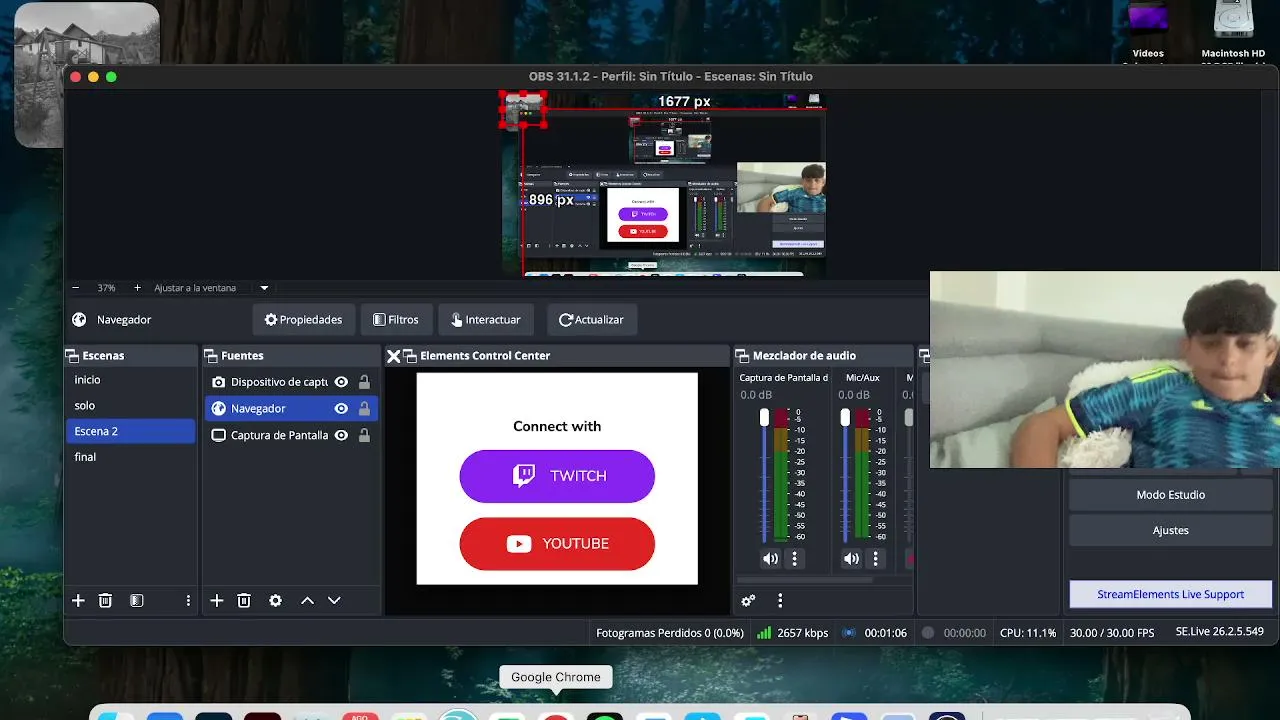Click Fotogramas Perdidos 0 (0.0%) status
Image resolution: width=1280 pixels, height=720 pixels.
pos(670,633)
